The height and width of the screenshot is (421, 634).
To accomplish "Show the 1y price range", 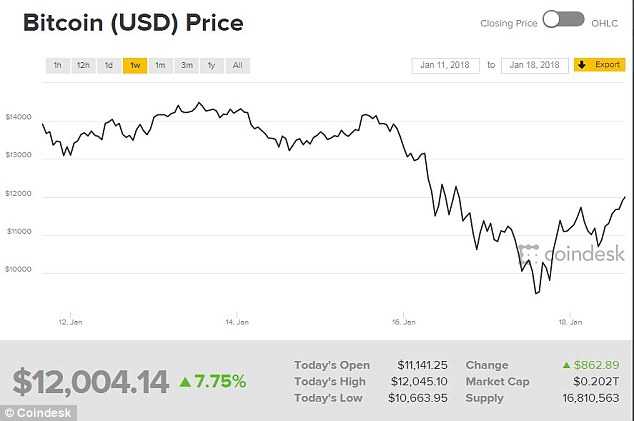I will [x=212, y=66].
